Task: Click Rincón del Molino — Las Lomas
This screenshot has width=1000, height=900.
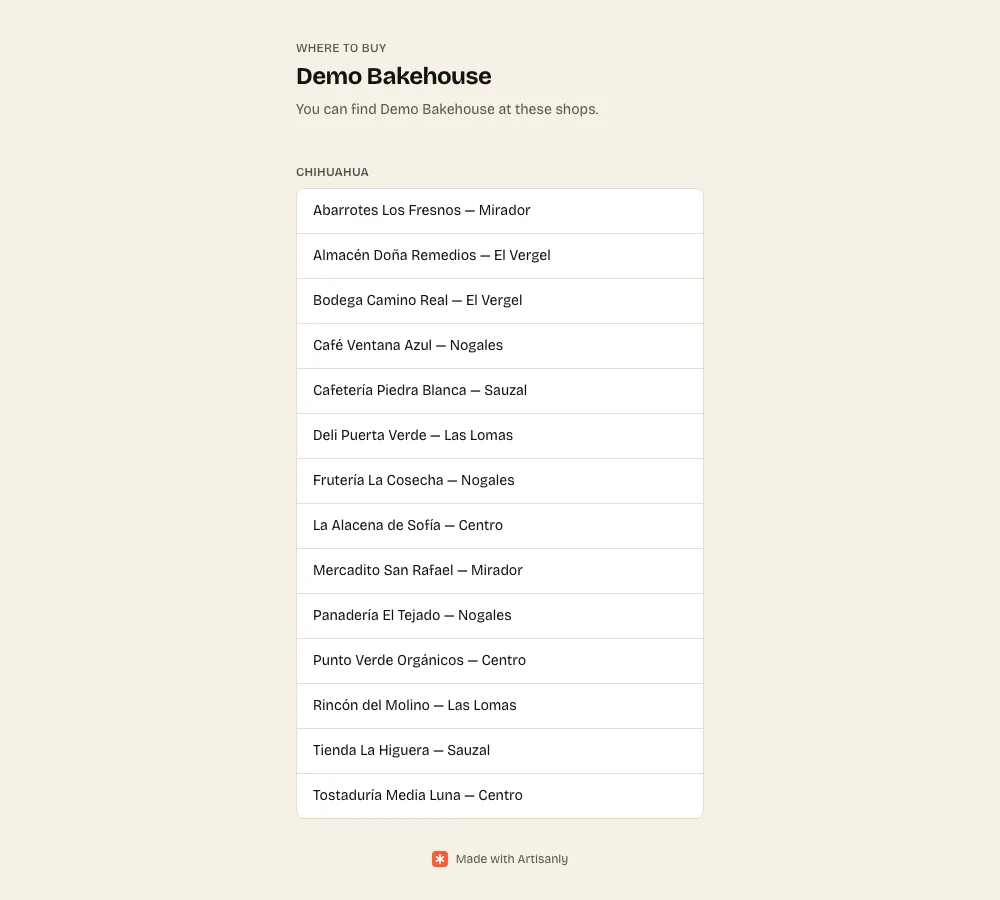Action: point(500,705)
